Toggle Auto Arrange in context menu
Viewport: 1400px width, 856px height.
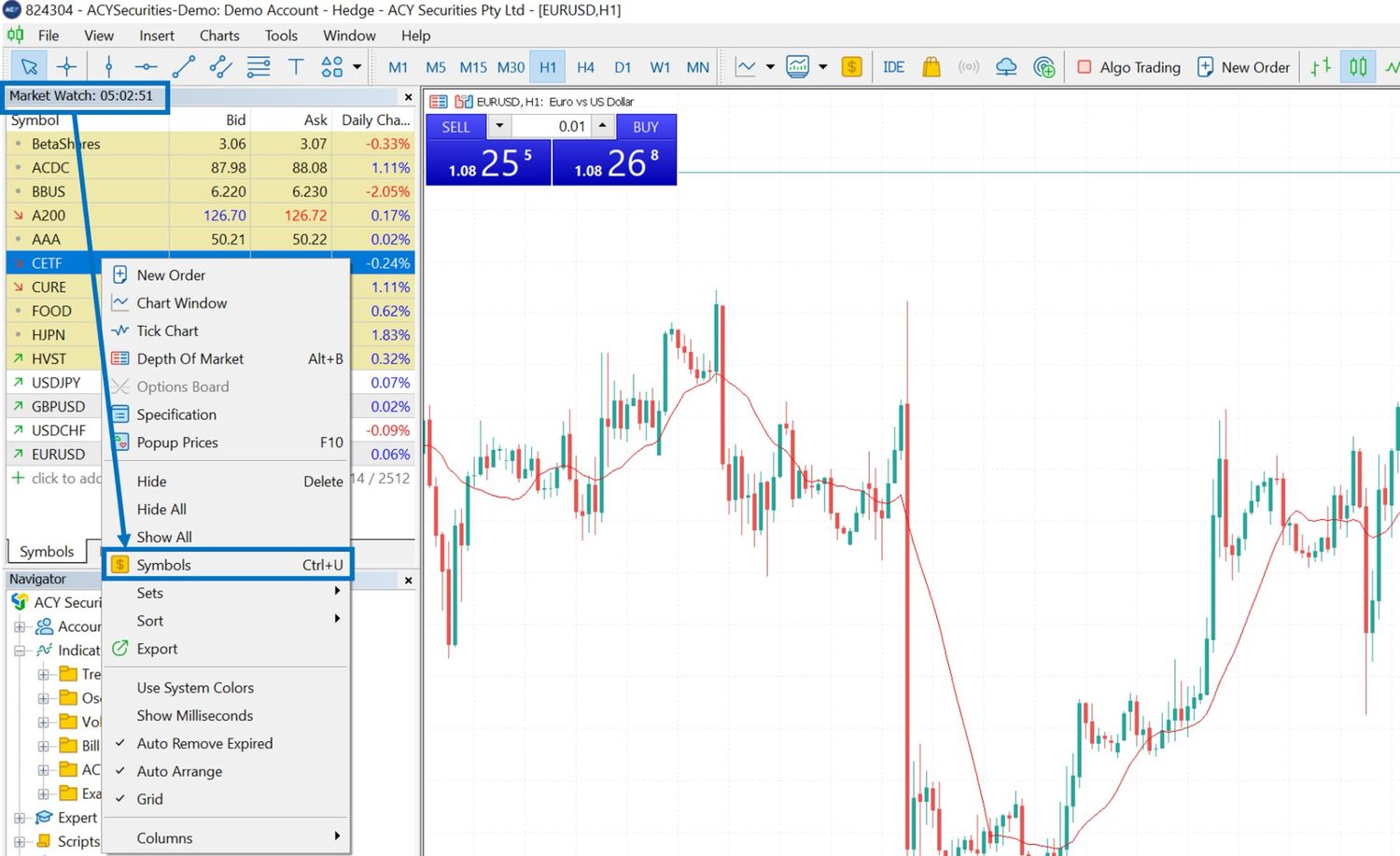[x=179, y=771]
